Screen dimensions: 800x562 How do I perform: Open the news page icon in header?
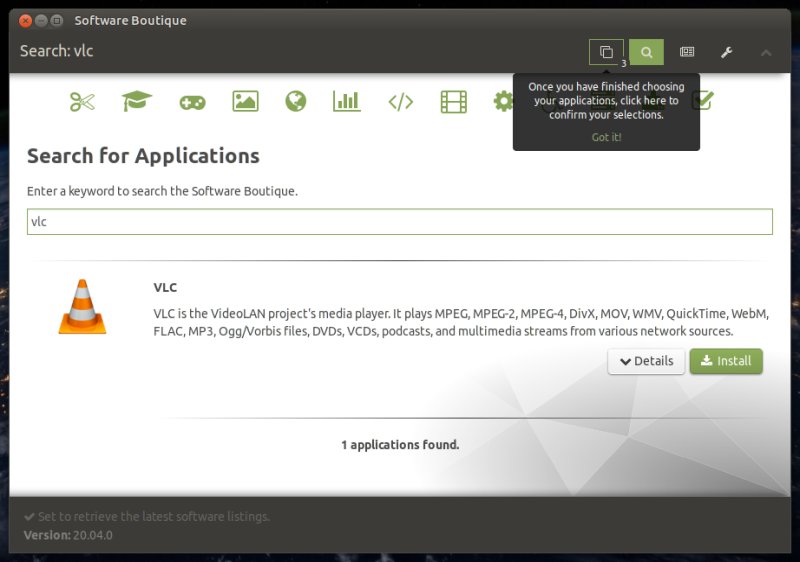[x=687, y=52]
